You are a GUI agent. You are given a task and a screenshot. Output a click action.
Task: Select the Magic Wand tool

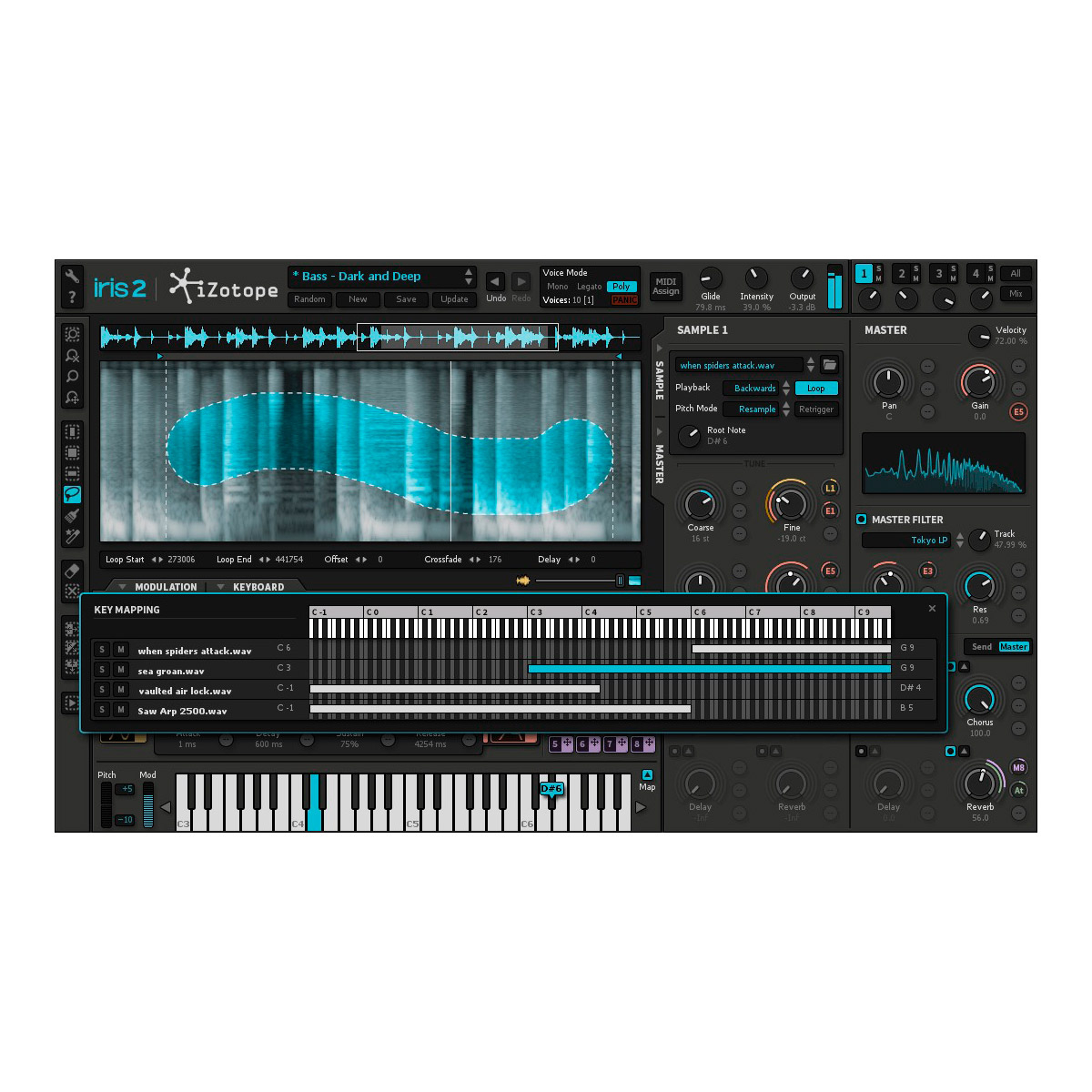[72, 536]
